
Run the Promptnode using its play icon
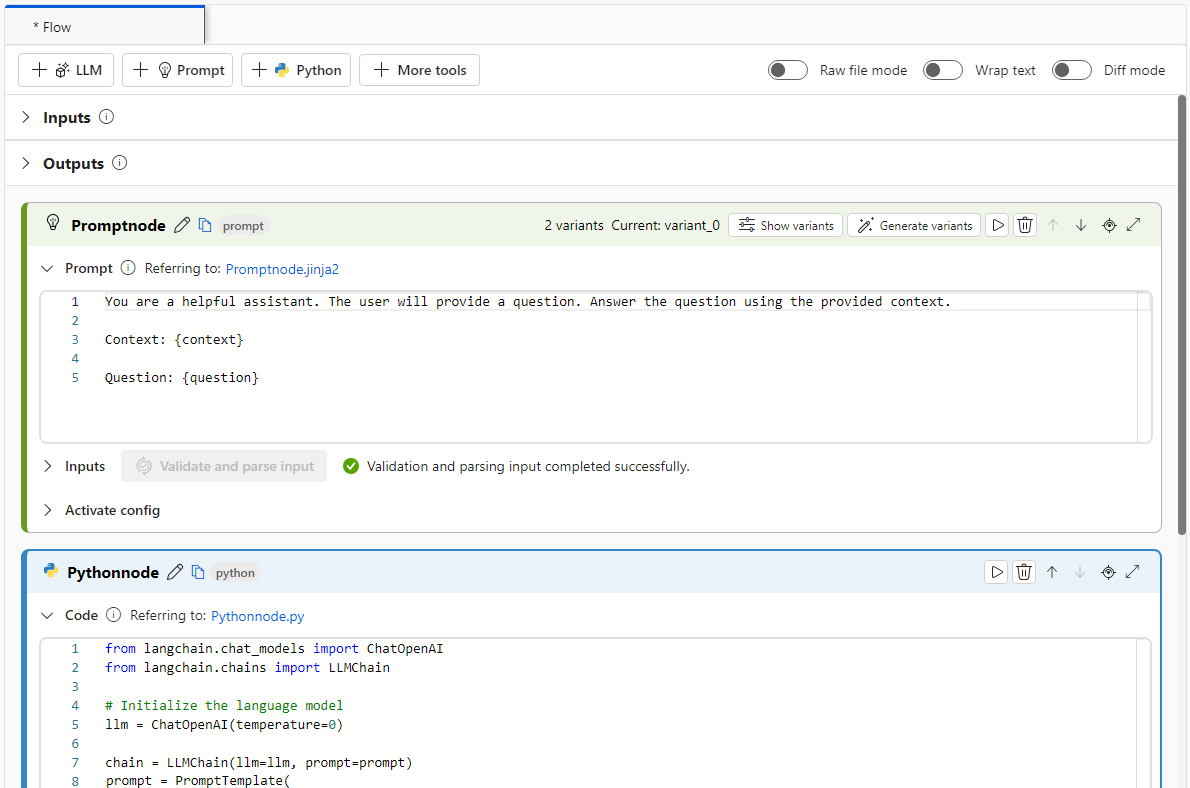pyautogui.click(x=996, y=225)
